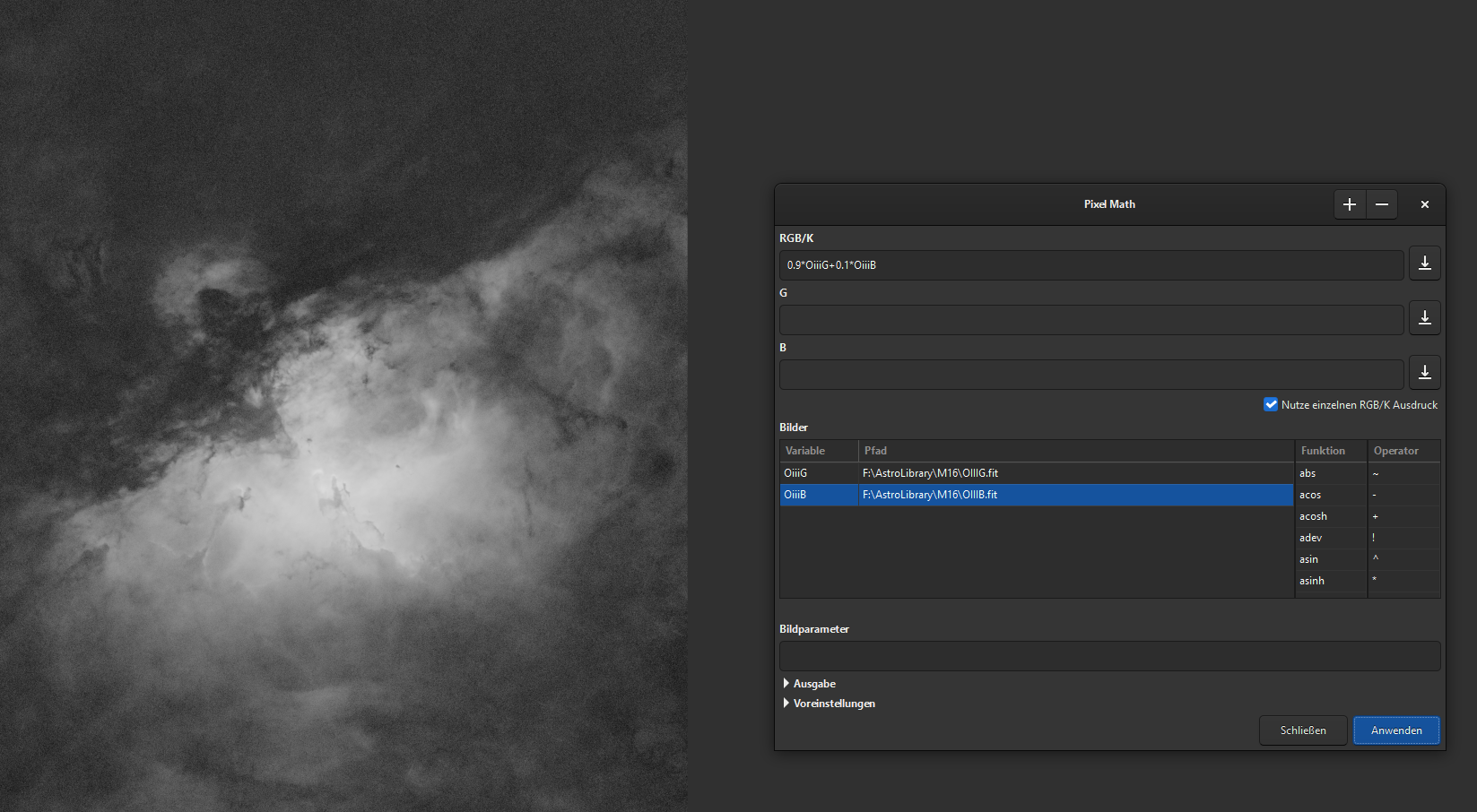Select the - operator in list
This screenshot has width=1477, height=812.
[1403, 495]
